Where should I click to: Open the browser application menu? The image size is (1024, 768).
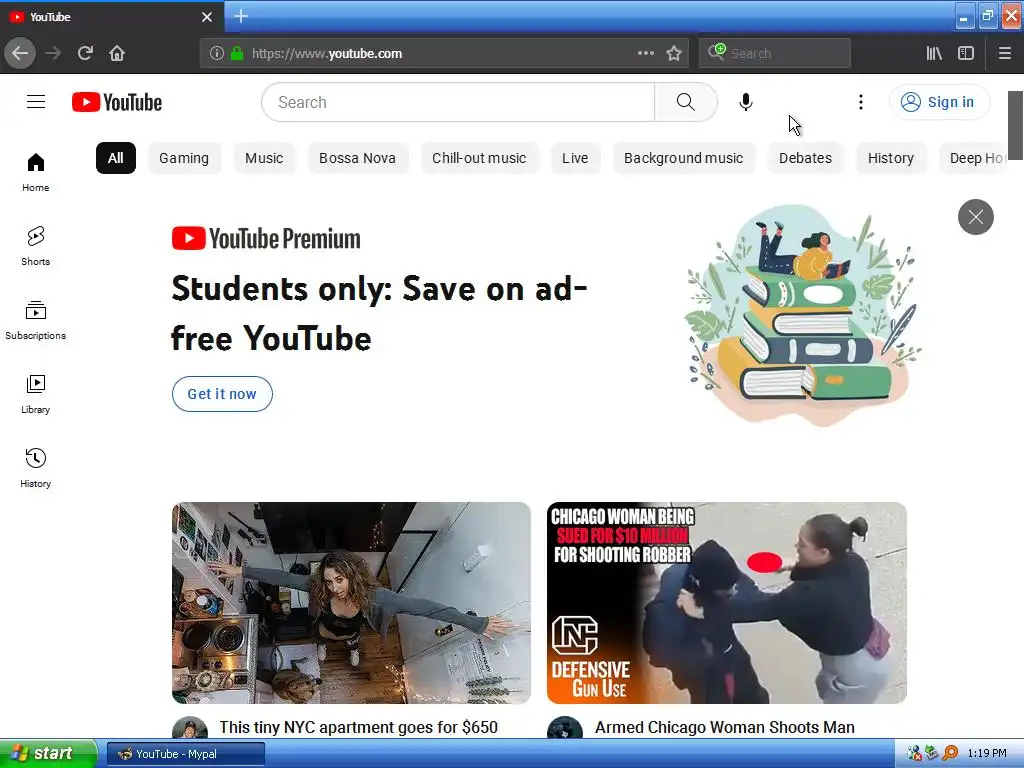(x=1004, y=53)
